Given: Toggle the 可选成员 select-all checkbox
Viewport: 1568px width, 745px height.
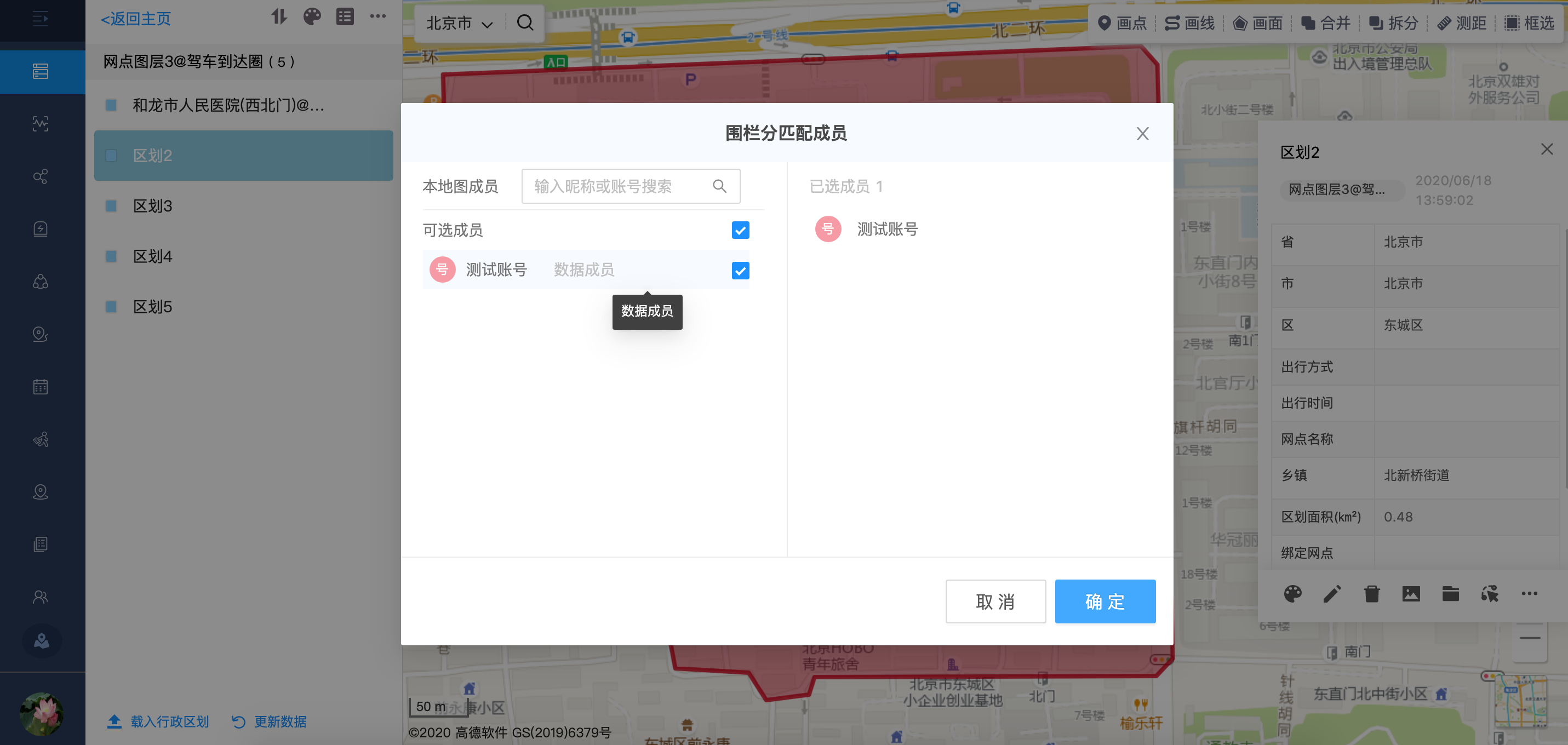Looking at the screenshot, I should [x=740, y=230].
